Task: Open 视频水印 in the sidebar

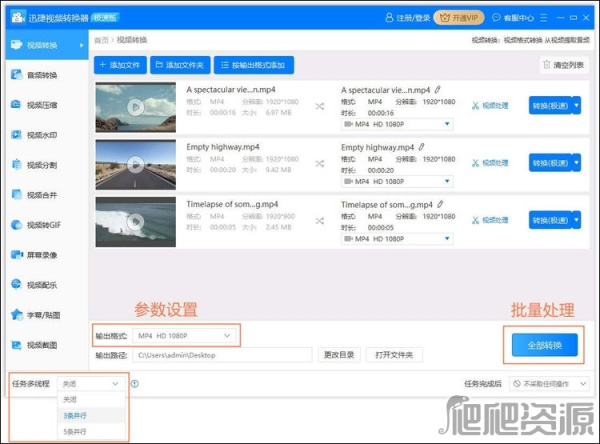Action: (47, 135)
